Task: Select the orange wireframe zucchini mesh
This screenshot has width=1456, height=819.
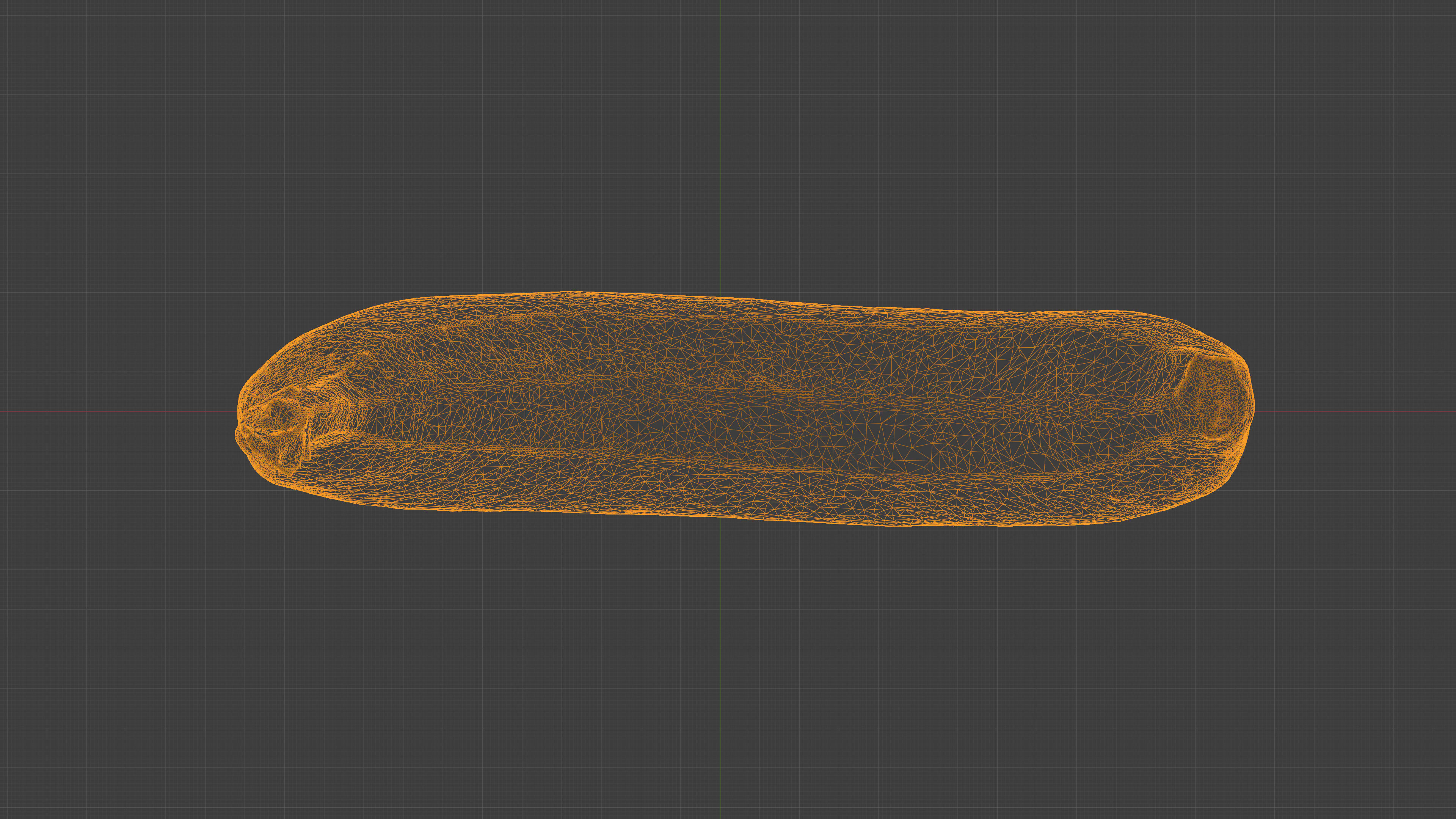Action: point(745,409)
